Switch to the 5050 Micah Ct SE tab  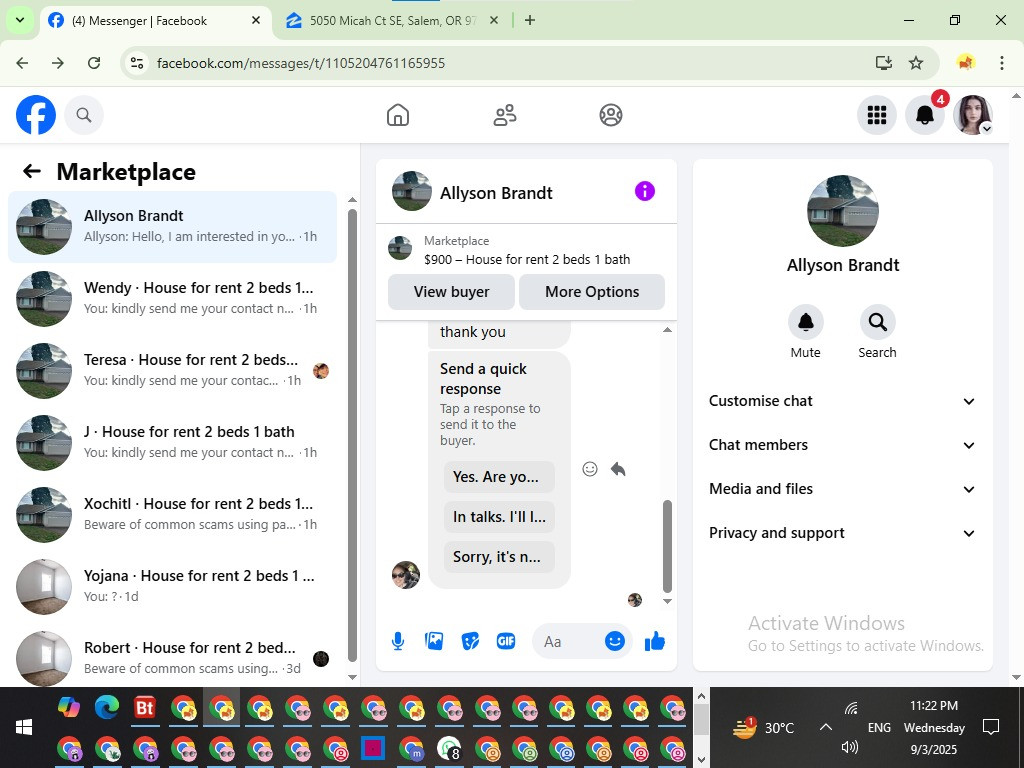(x=392, y=21)
